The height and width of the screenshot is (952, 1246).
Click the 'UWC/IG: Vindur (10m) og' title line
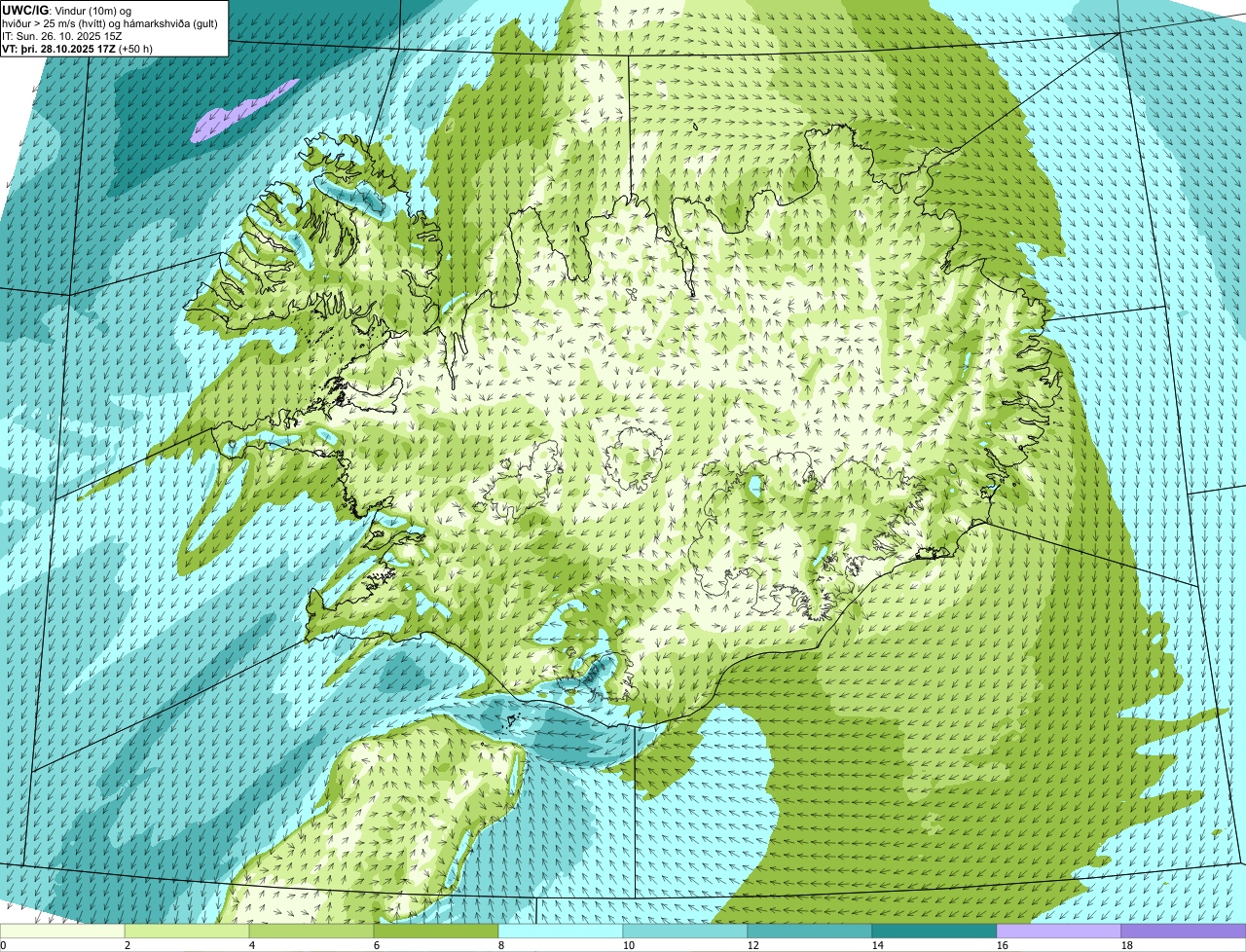66,9
